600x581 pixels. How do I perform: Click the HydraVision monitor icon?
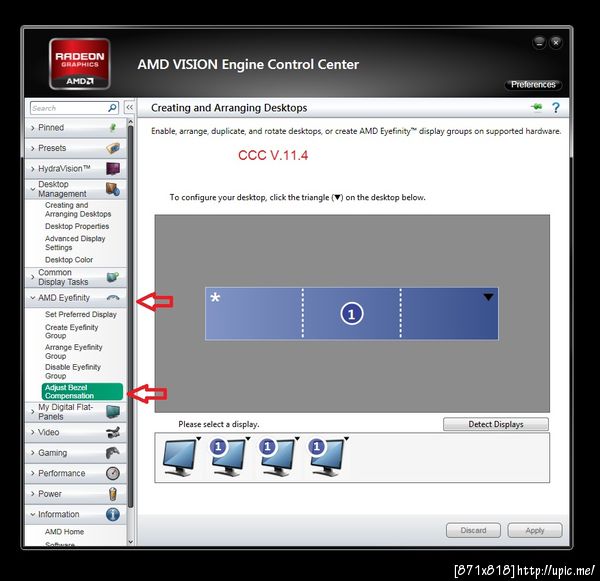coord(113,169)
